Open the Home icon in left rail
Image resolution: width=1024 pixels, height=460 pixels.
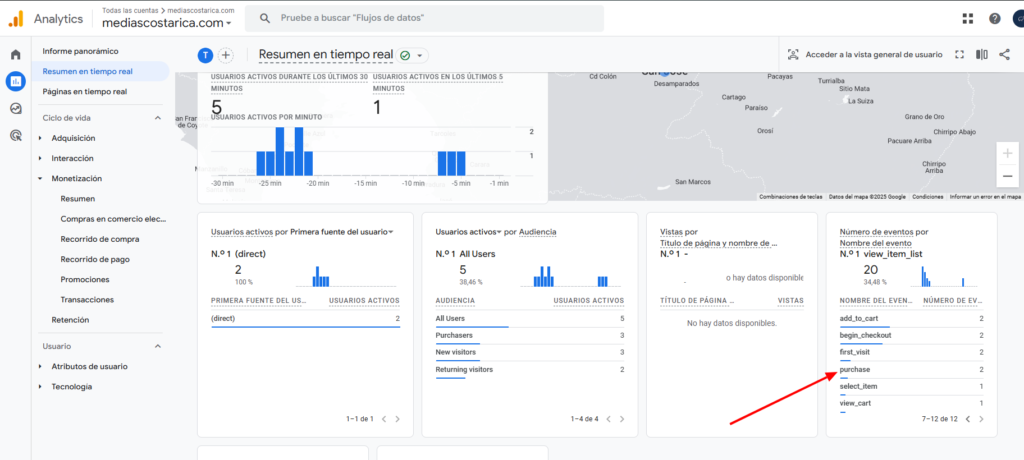point(15,55)
